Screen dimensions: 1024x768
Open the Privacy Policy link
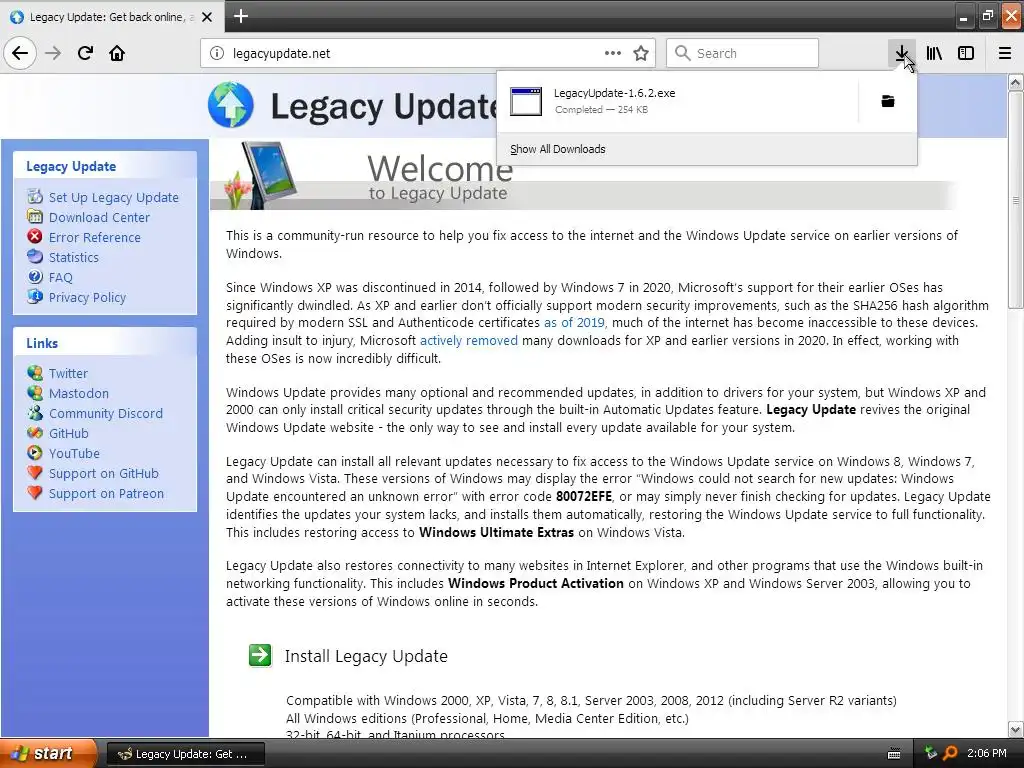pos(88,298)
